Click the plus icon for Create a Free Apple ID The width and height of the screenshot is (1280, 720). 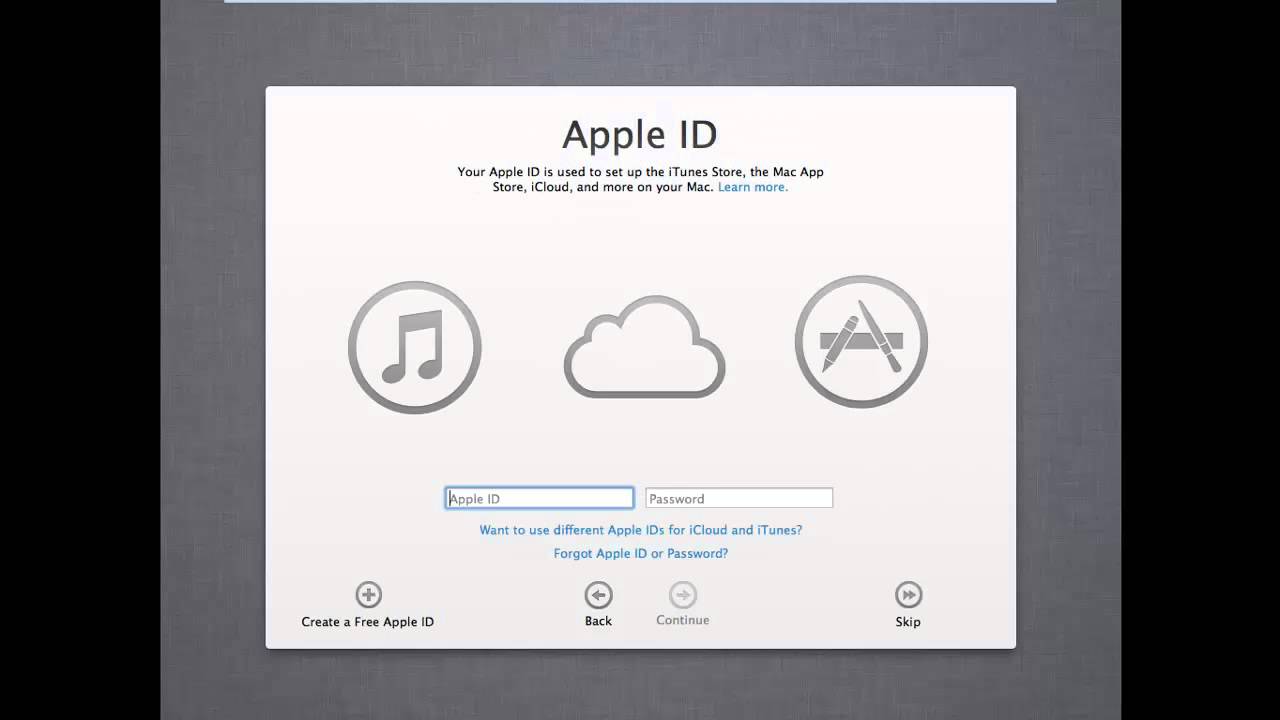coord(368,595)
